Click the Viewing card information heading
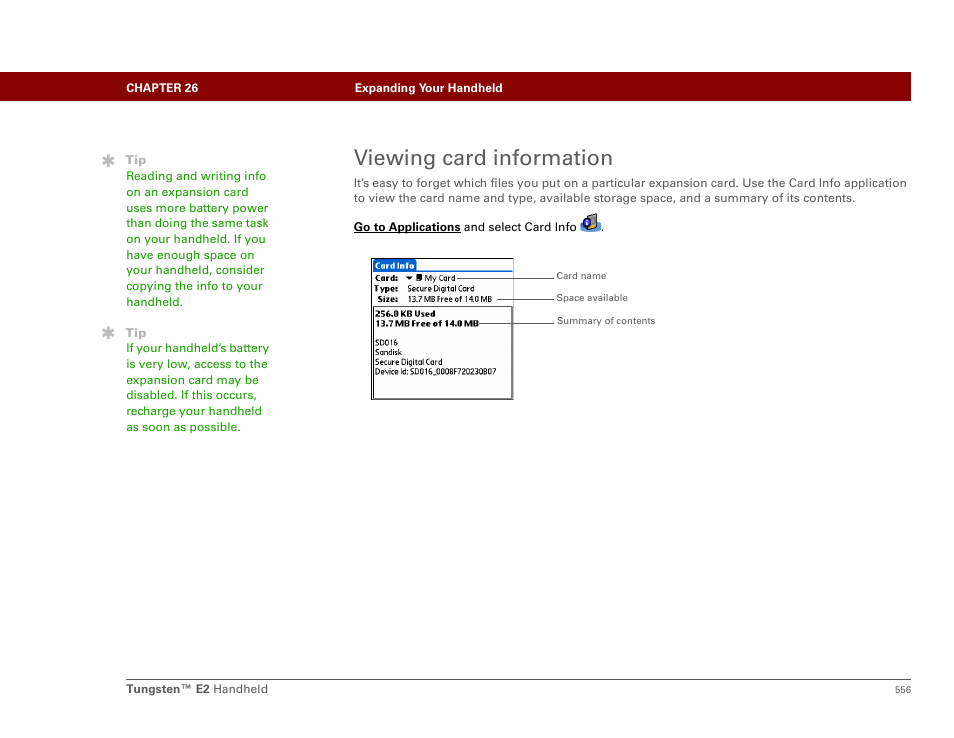954x738 pixels. point(483,158)
